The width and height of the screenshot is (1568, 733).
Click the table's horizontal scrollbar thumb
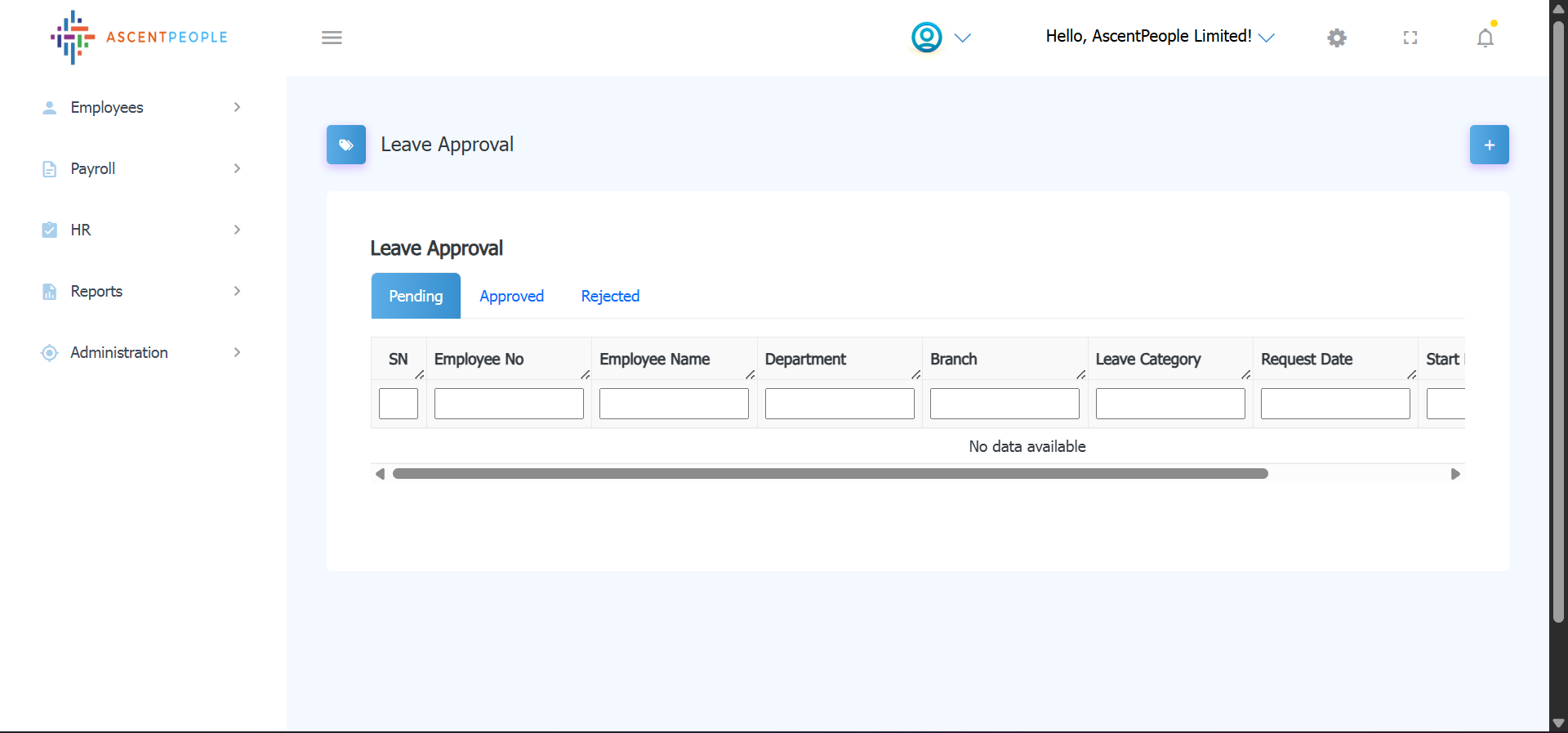(830, 474)
